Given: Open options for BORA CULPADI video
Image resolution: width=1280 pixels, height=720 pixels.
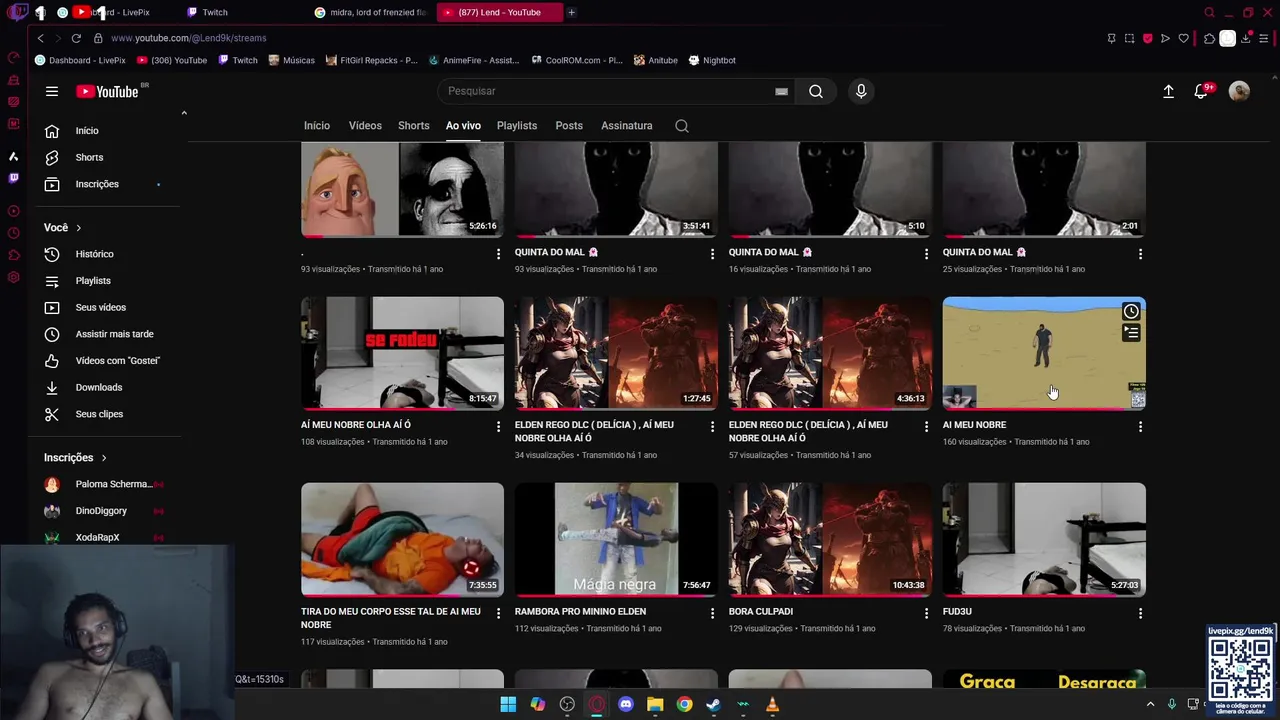Looking at the screenshot, I should coord(926,613).
